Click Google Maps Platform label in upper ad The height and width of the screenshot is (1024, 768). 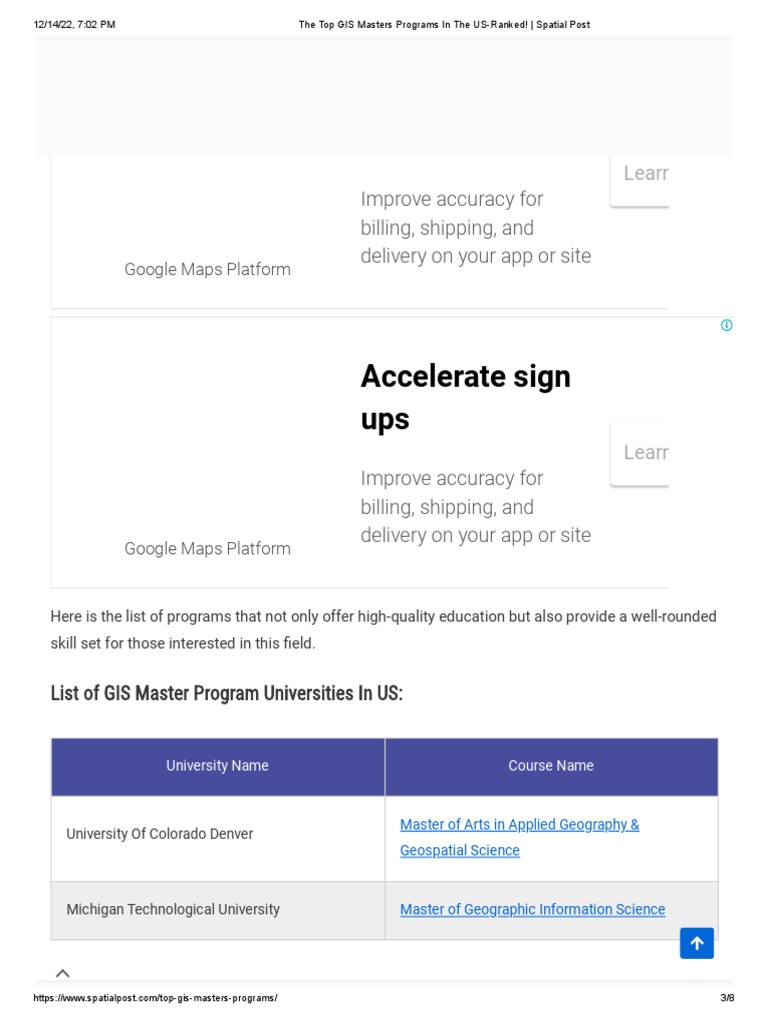coord(207,269)
